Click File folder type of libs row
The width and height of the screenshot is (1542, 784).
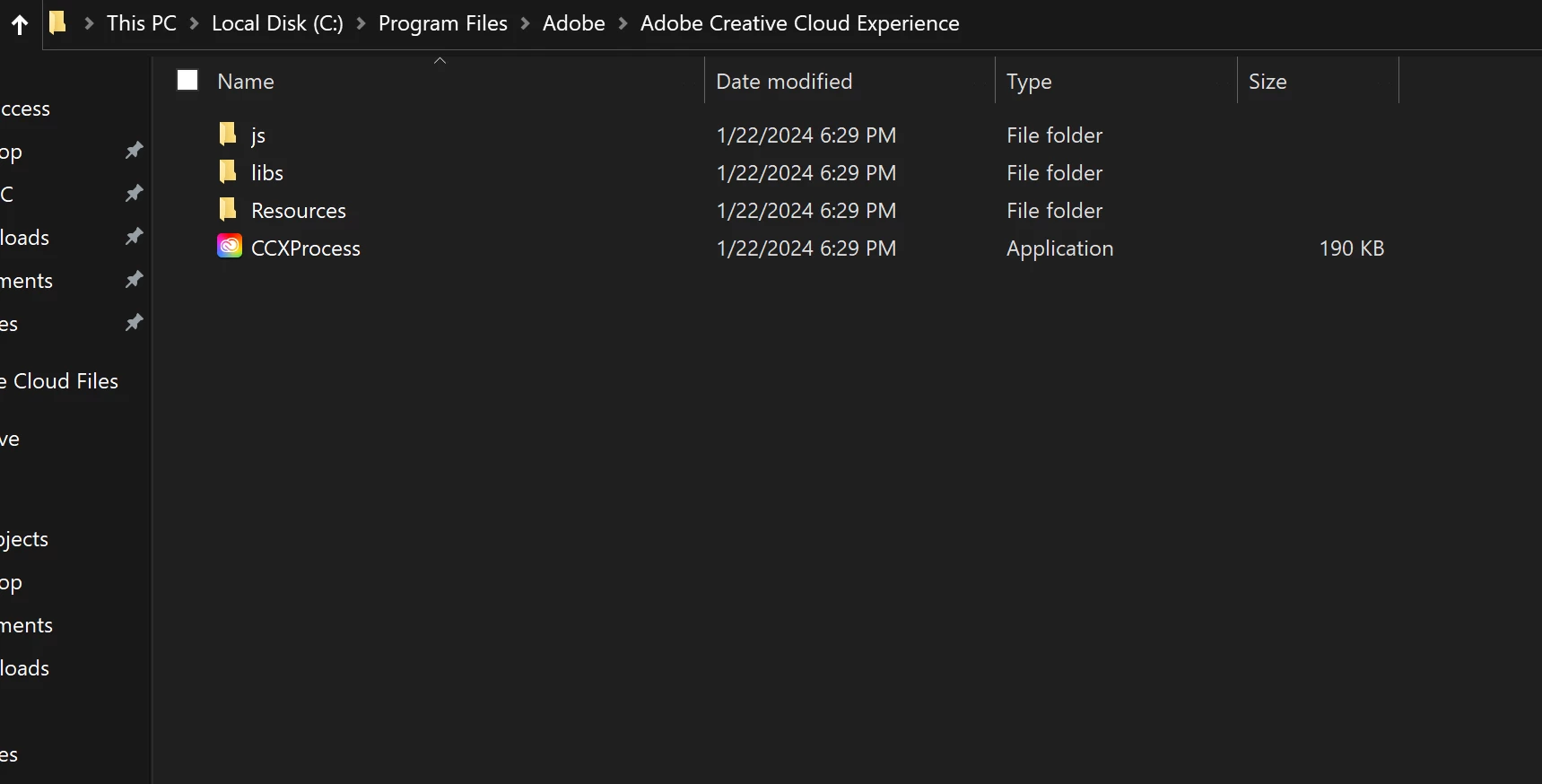(x=1054, y=173)
